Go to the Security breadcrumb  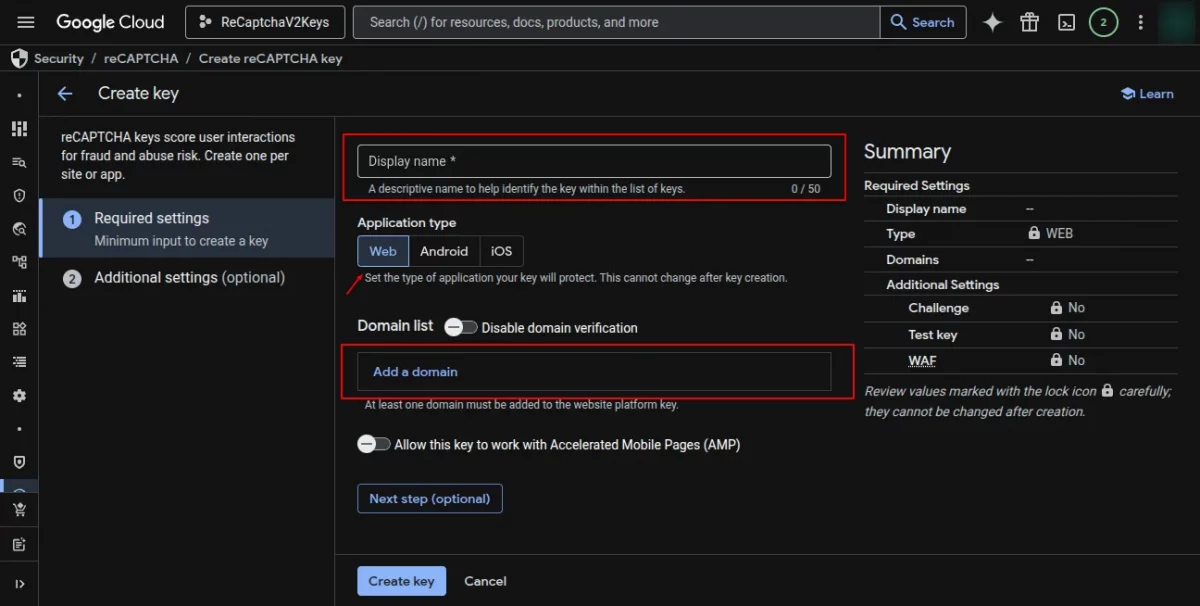(59, 58)
